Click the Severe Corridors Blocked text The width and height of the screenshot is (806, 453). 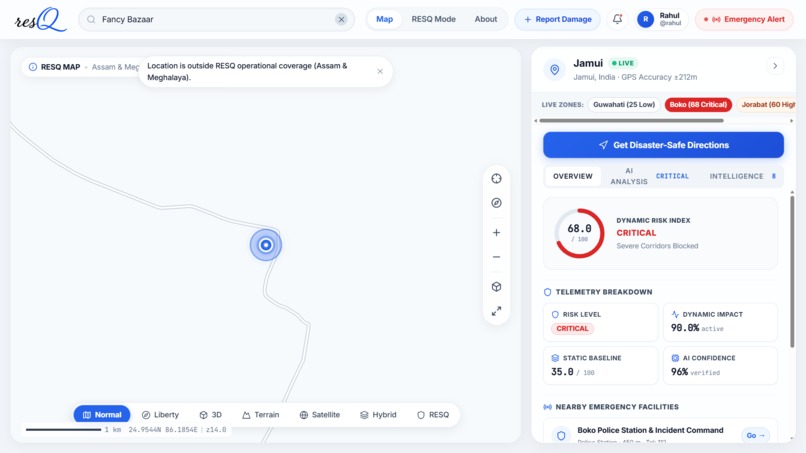coord(657,246)
